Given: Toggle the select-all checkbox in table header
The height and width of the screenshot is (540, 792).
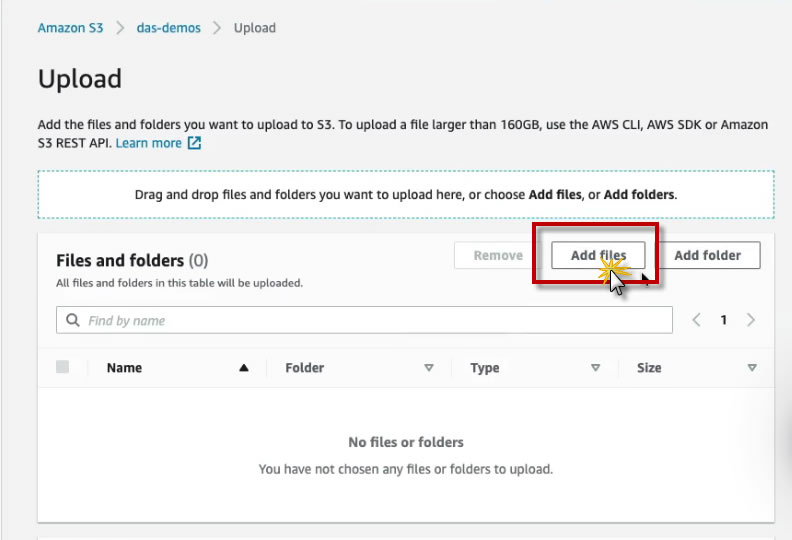Looking at the screenshot, I should coord(63,367).
